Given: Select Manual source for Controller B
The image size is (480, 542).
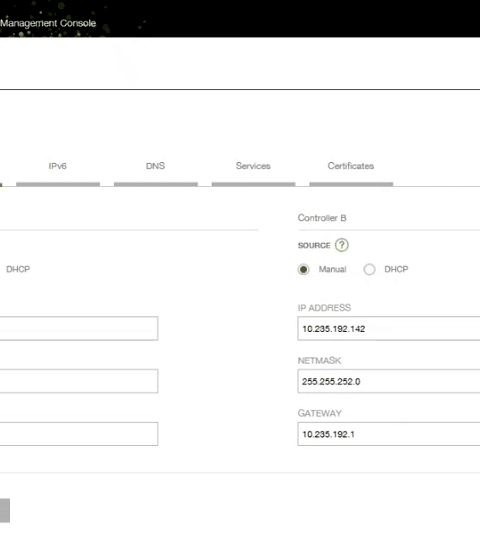Looking at the screenshot, I should [x=303, y=269].
